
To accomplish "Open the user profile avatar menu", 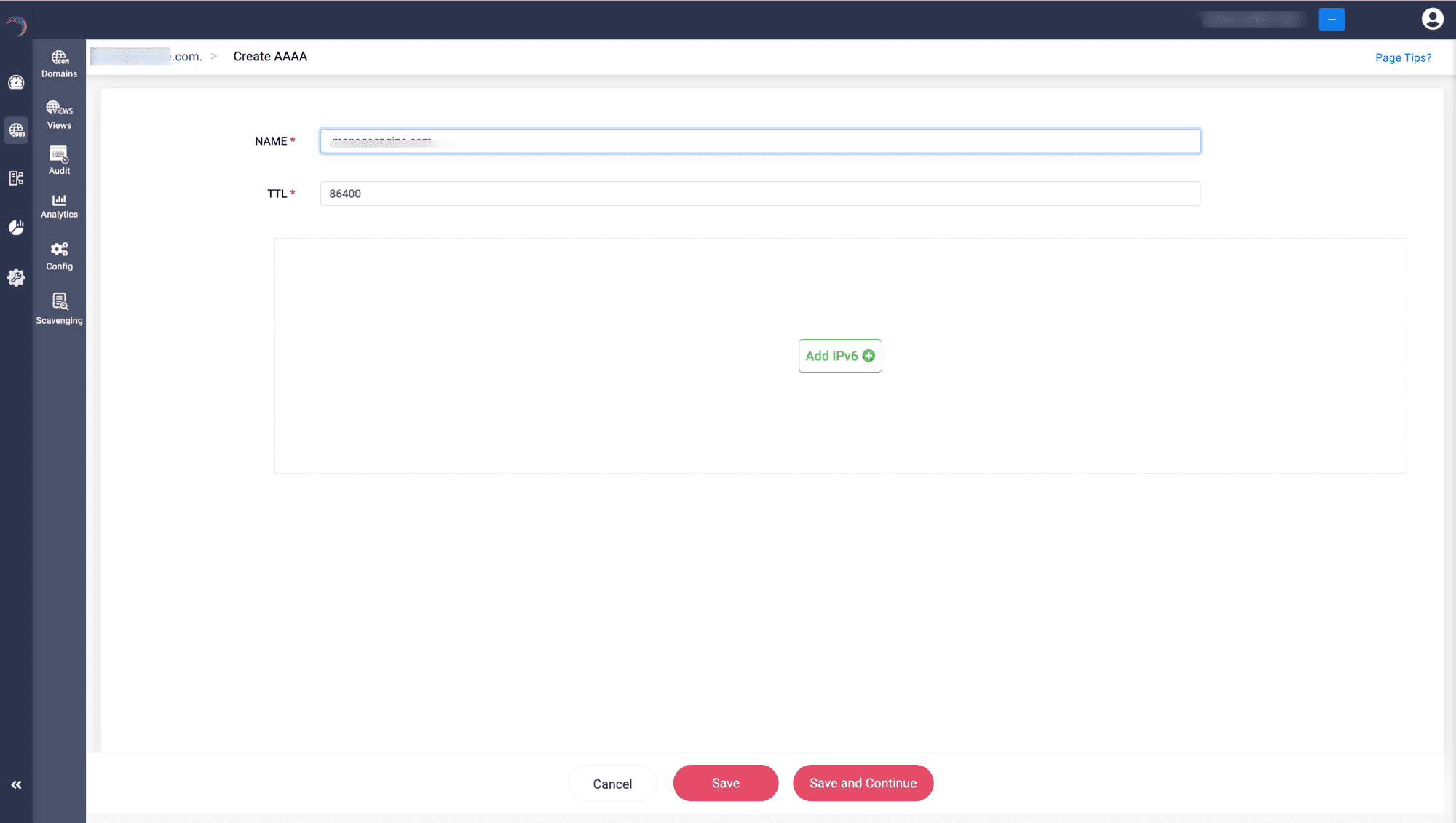I will coord(1432,19).
